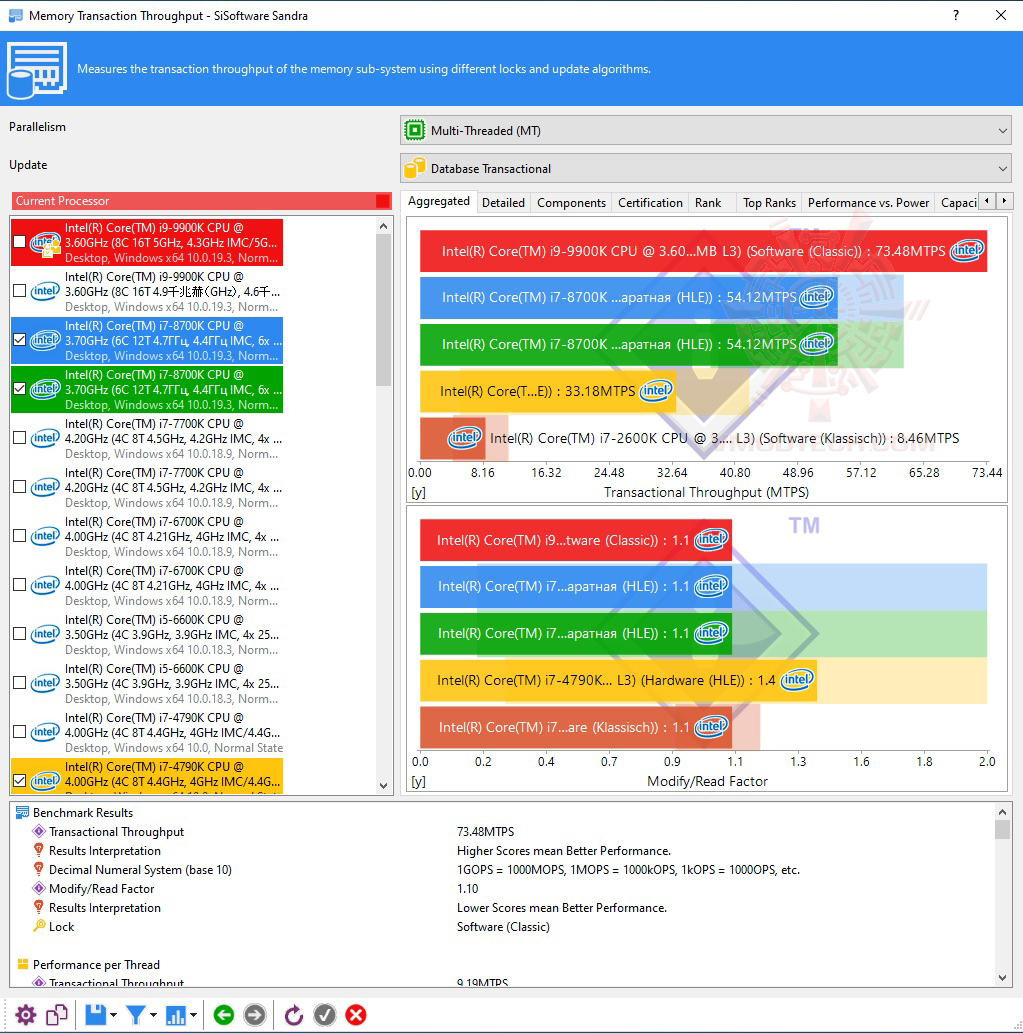This screenshot has width=1023, height=1033.
Task: Click the grey checkmark OK icon
Action: click(325, 1015)
